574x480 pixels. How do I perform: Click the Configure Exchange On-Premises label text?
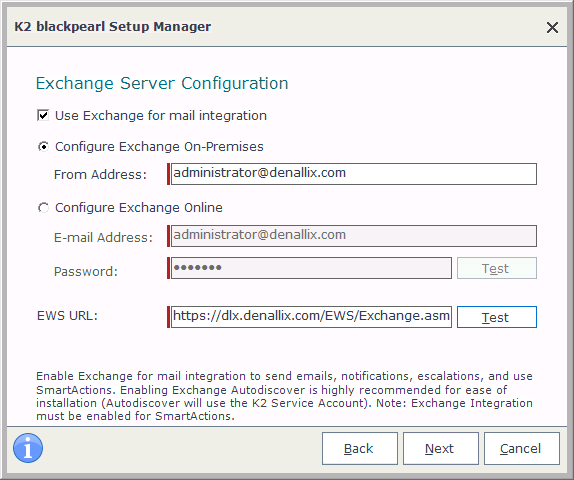tap(159, 146)
